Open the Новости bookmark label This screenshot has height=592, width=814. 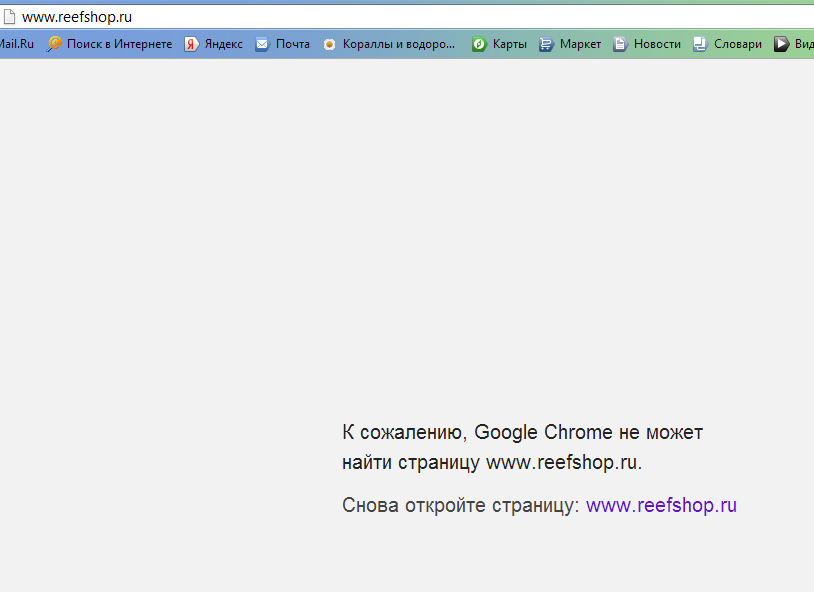click(x=657, y=44)
